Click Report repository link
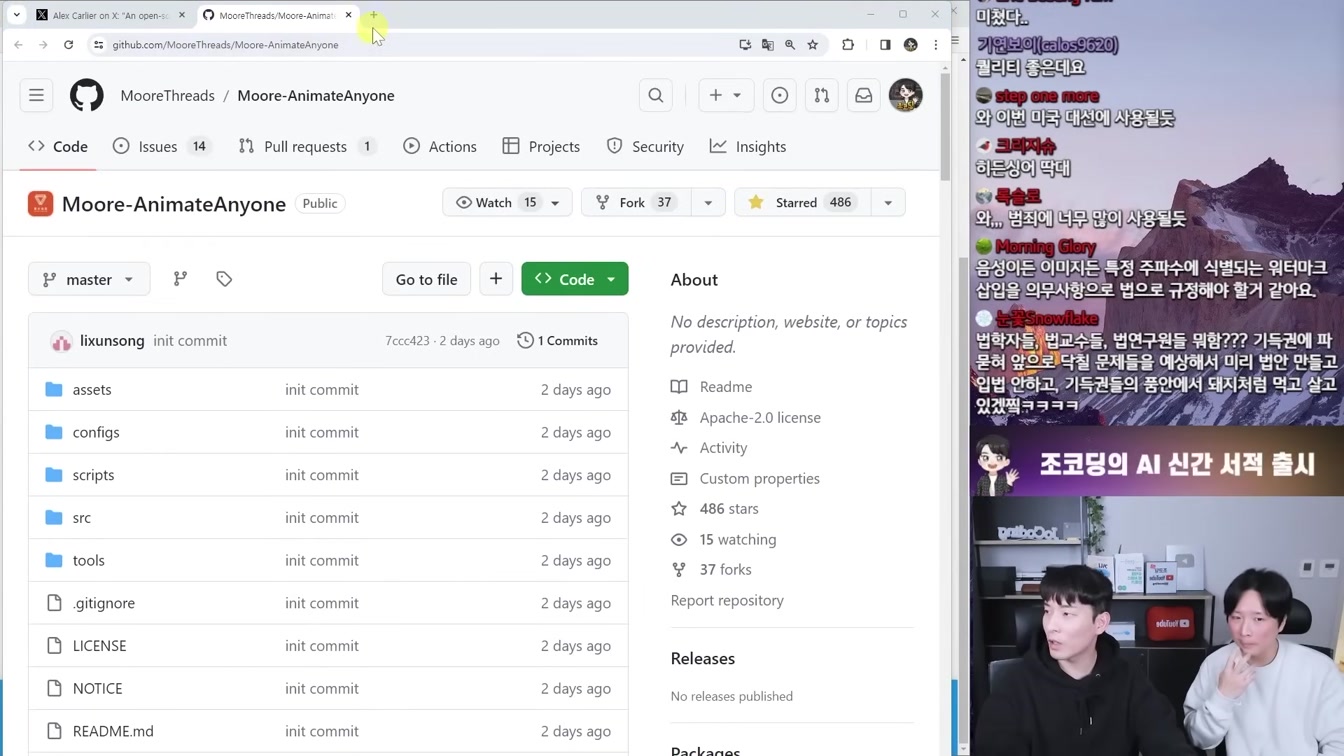This screenshot has height=756, width=1344. pyautogui.click(x=727, y=601)
